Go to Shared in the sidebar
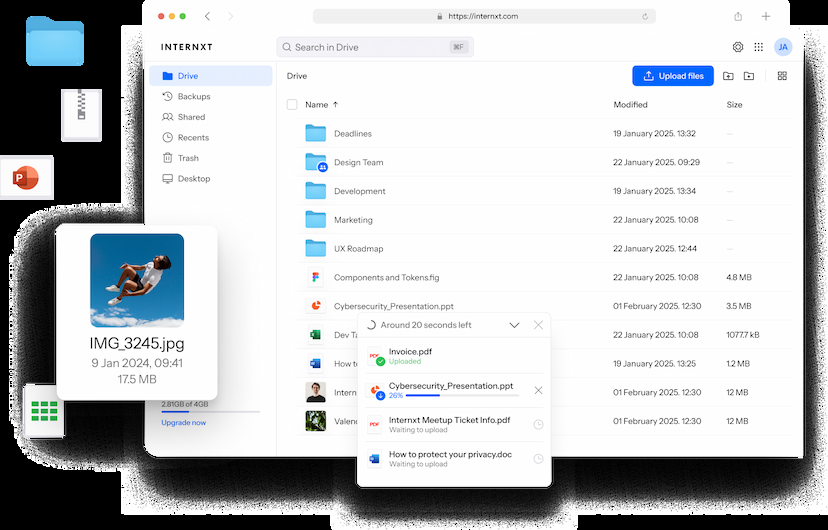 coord(191,117)
